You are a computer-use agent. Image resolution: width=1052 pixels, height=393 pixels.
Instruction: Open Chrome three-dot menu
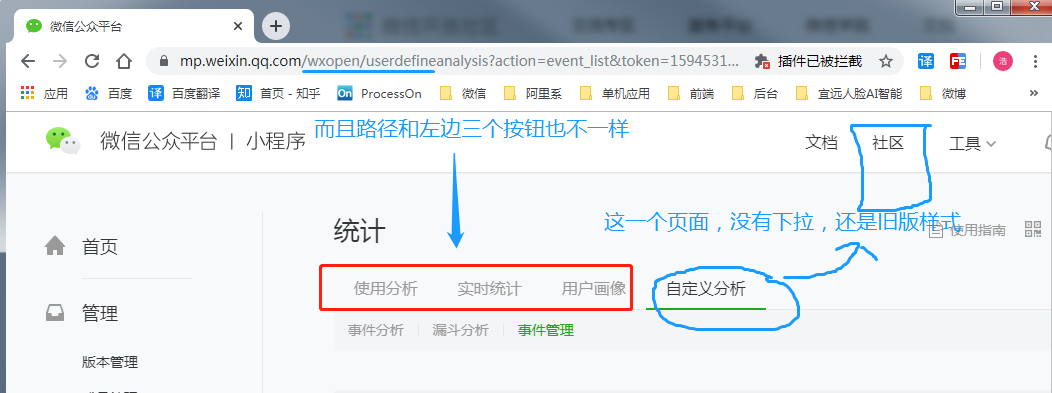tap(1035, 62)
